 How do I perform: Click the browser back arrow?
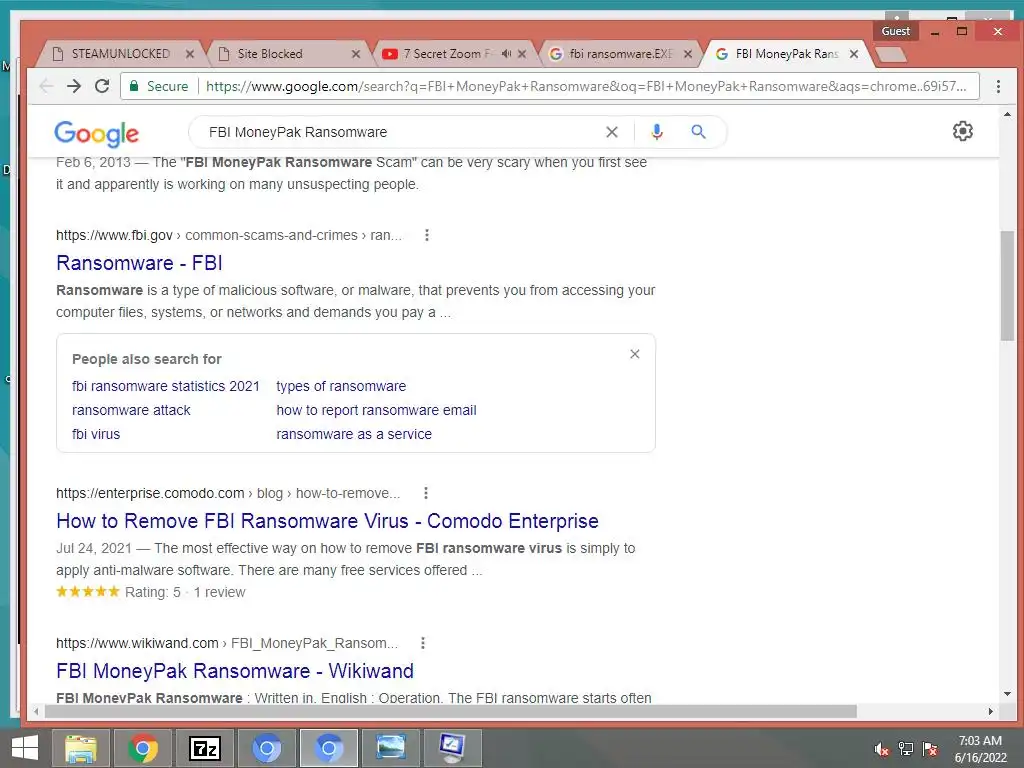[46, 86]
